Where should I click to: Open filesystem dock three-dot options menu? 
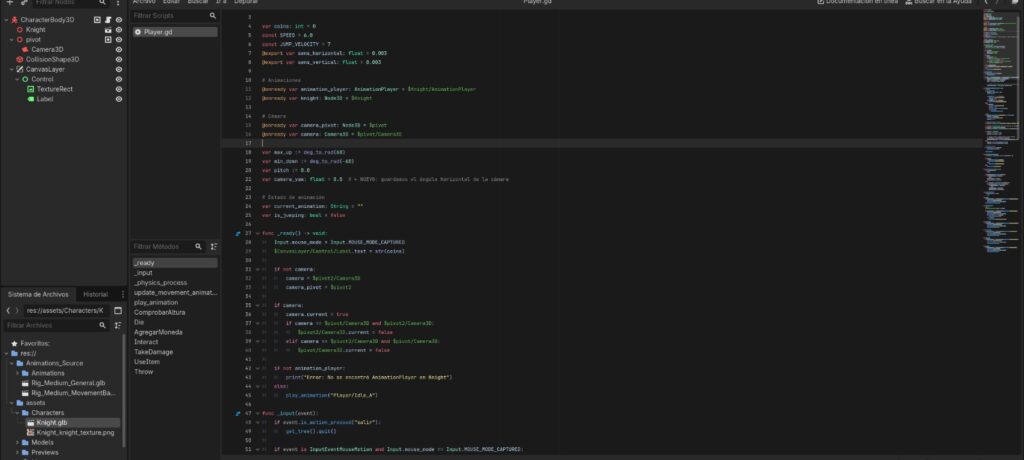click(x=122, y=294)
